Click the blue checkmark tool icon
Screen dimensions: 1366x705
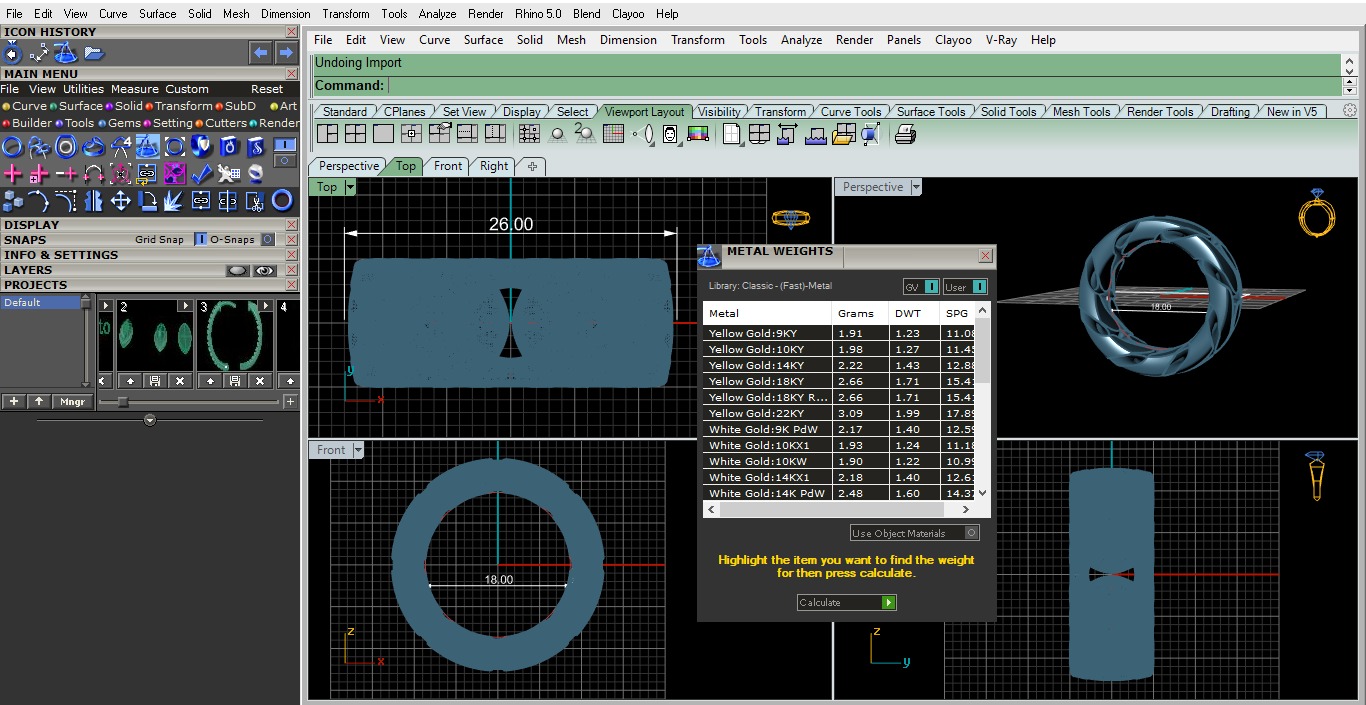coord(201,174)
